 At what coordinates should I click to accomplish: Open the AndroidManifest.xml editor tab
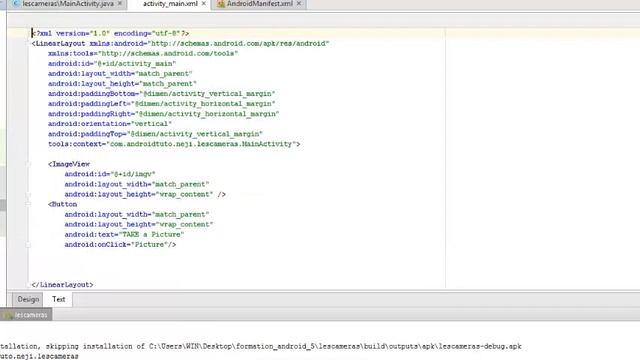point(260,4)
